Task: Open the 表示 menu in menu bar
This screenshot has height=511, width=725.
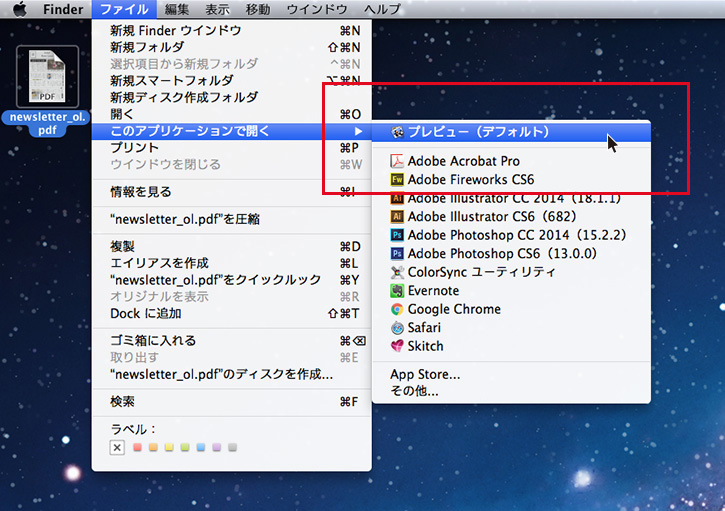Action: tap(217, 9)
